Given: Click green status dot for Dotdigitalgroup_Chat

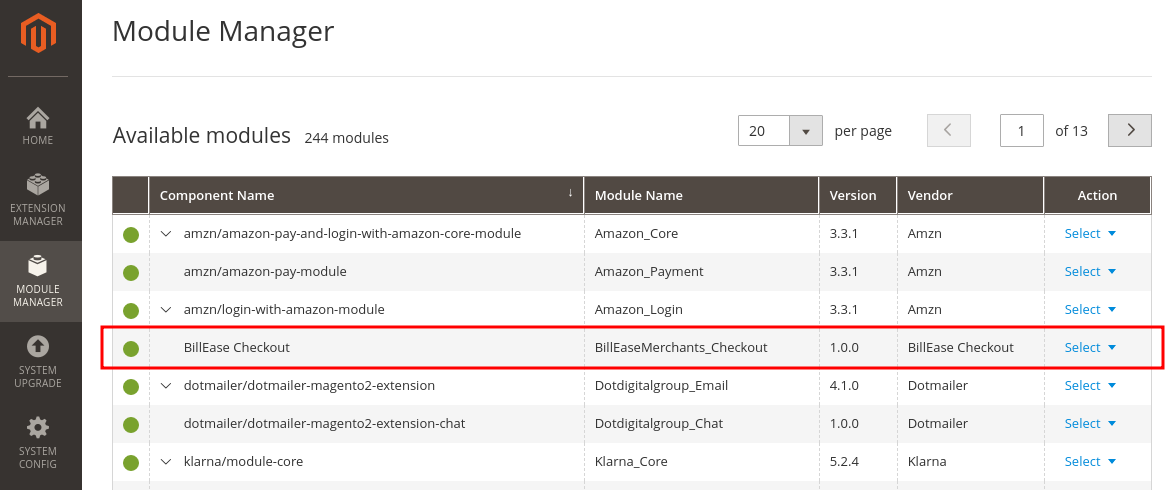Looking at the screenshot, I should (131, 424).
